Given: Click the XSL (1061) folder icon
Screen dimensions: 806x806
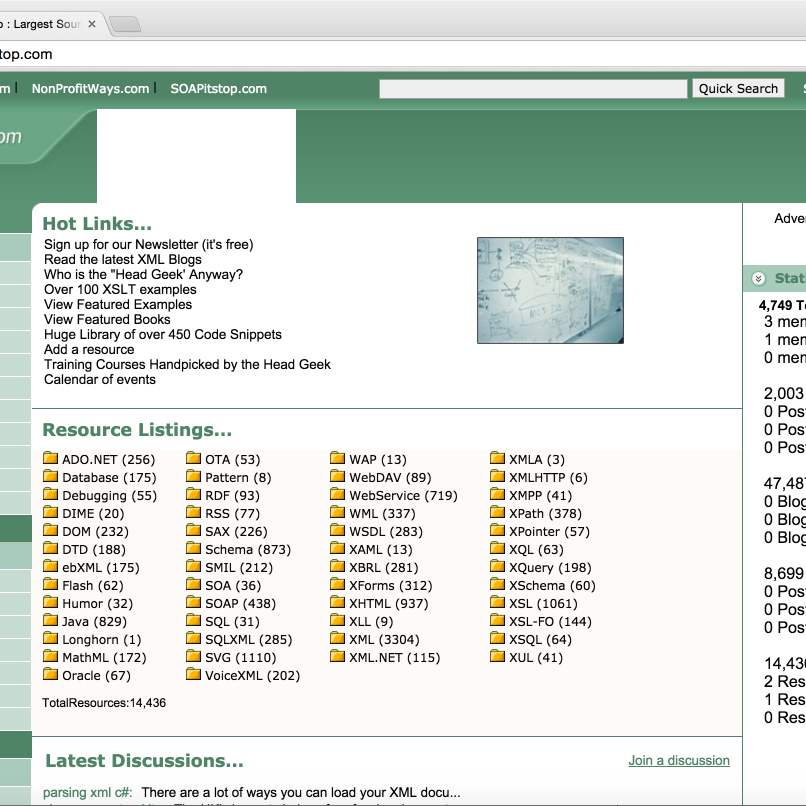Looking at the screenshot, I should point(497,601).
